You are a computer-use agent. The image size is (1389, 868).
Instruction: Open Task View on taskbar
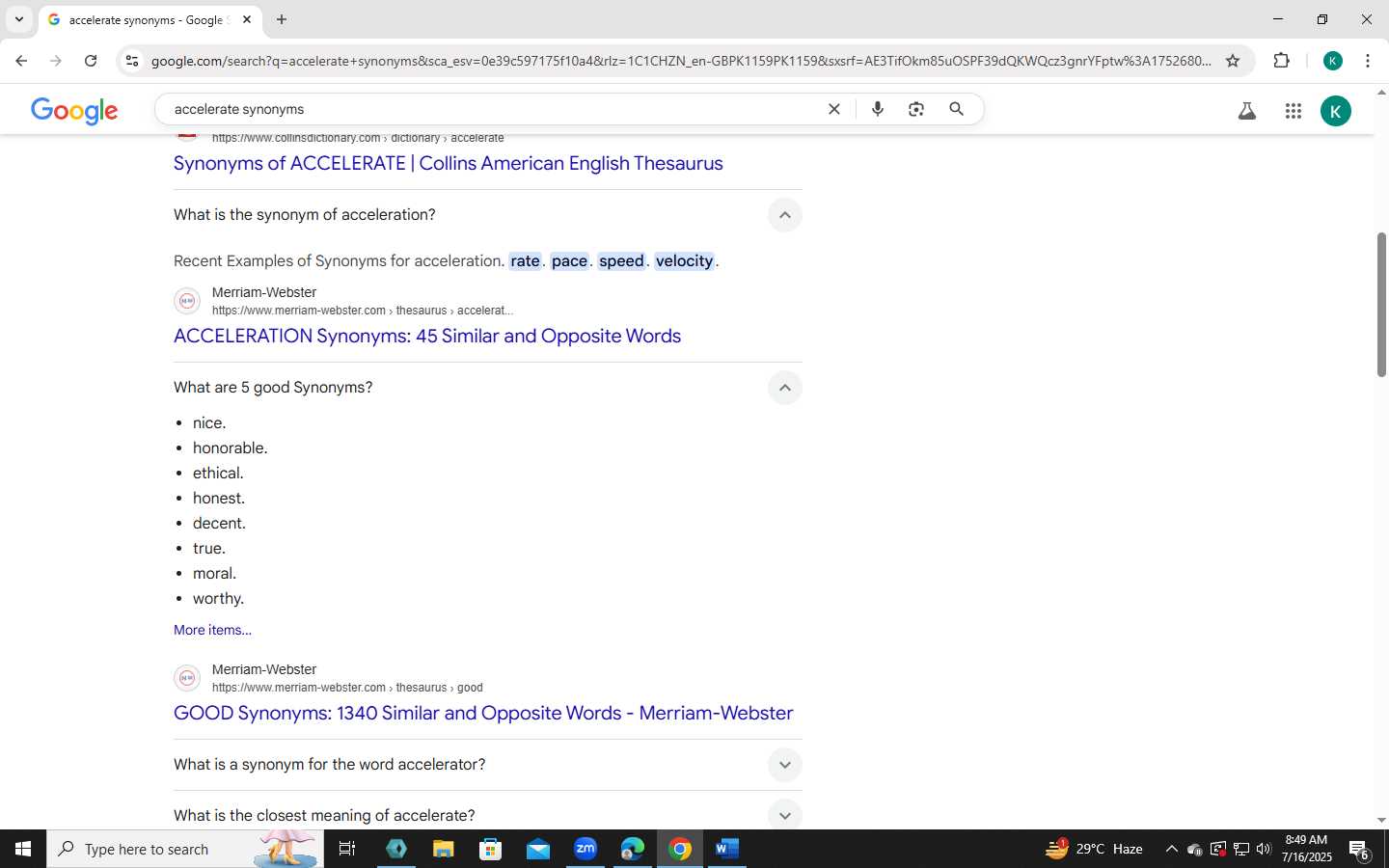pyautogui.click(x=347, y=849)
